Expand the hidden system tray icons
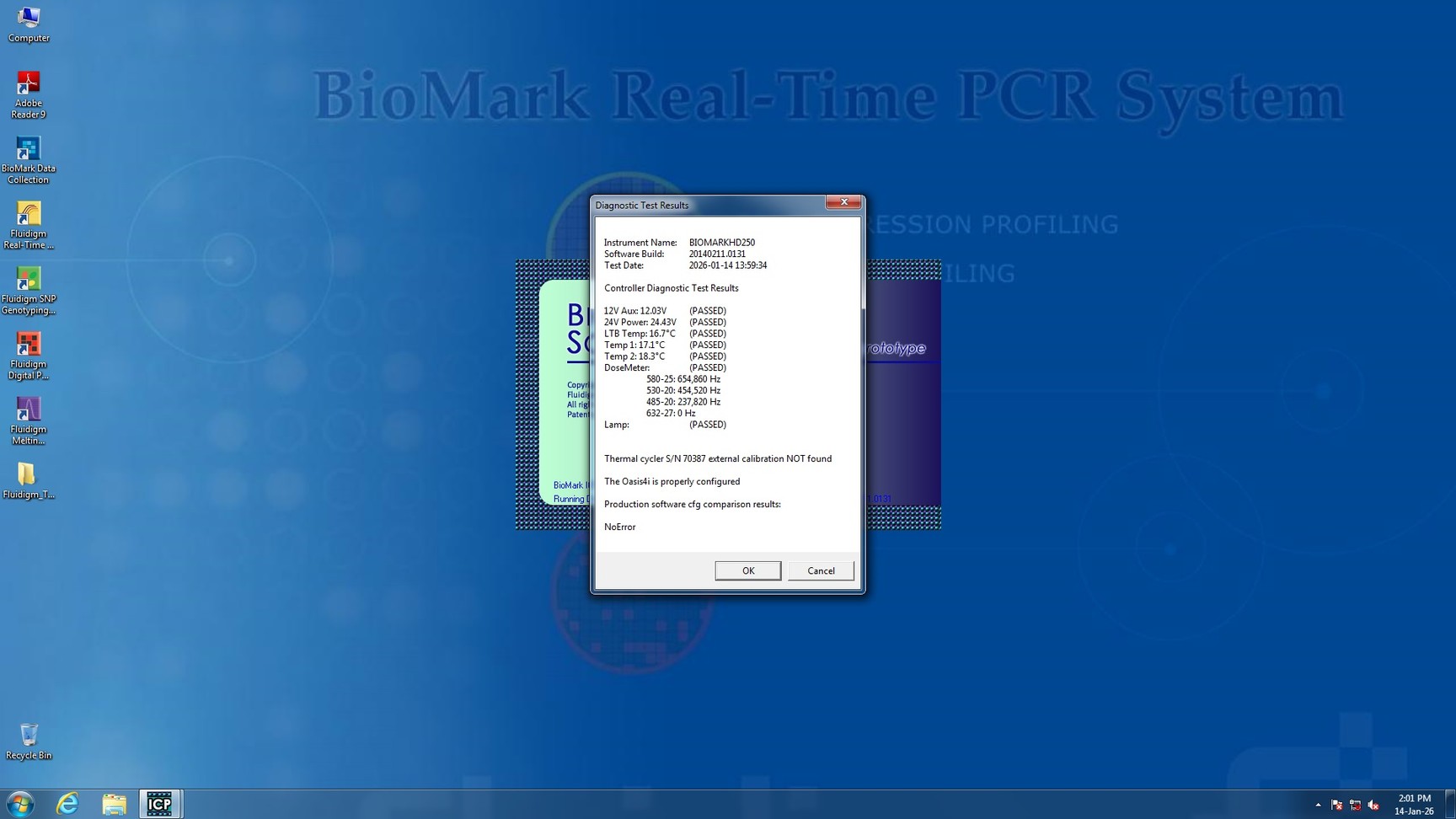 pos(1319,805)
